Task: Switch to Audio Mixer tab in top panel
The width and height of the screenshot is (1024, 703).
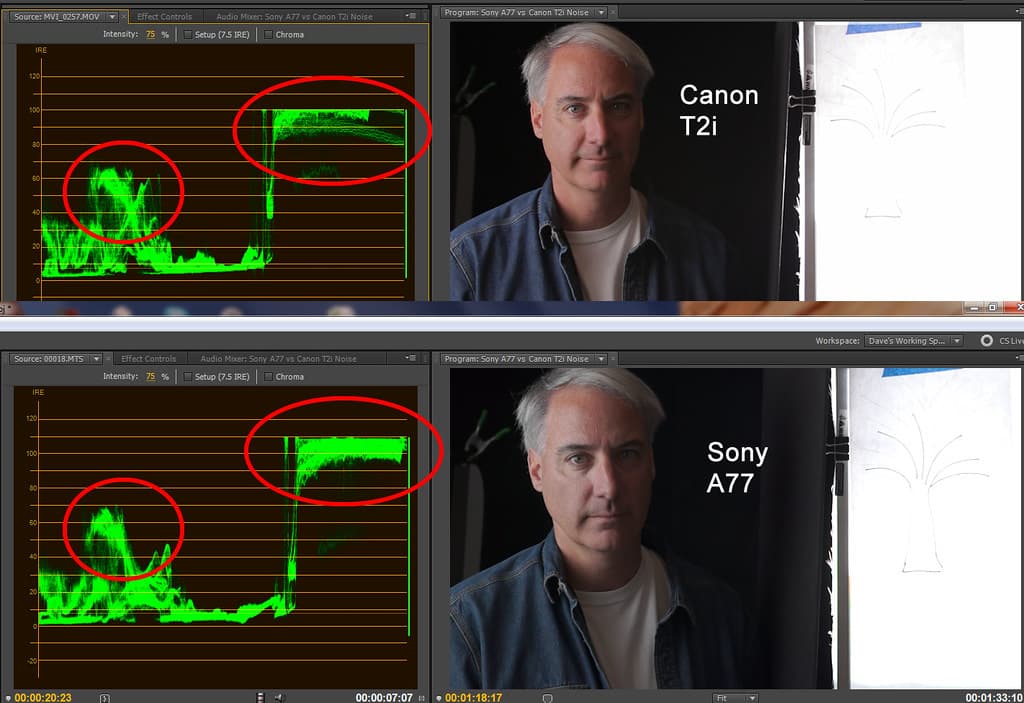Action: pos(295,17)
